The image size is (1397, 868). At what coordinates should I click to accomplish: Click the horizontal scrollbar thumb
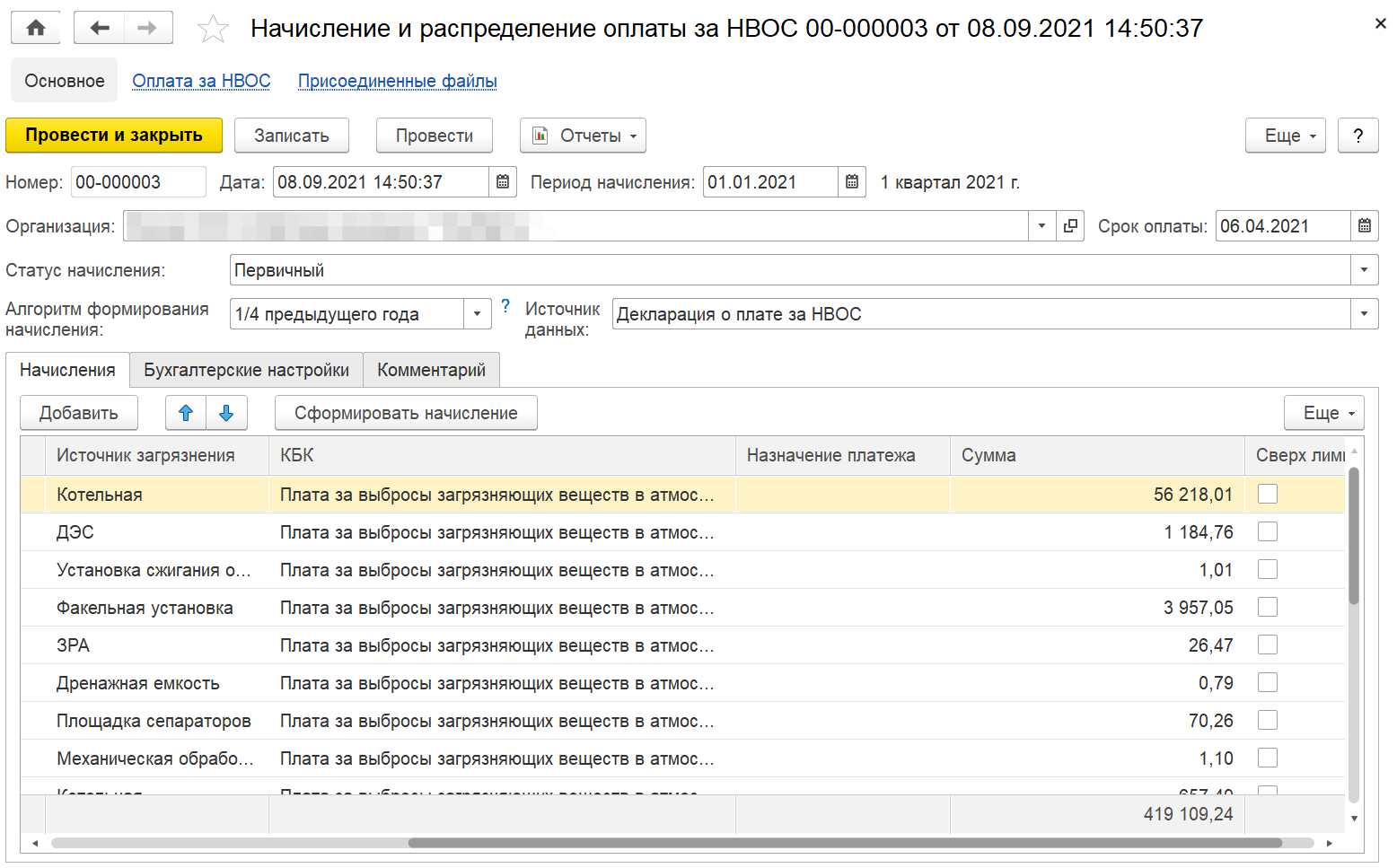845,843
